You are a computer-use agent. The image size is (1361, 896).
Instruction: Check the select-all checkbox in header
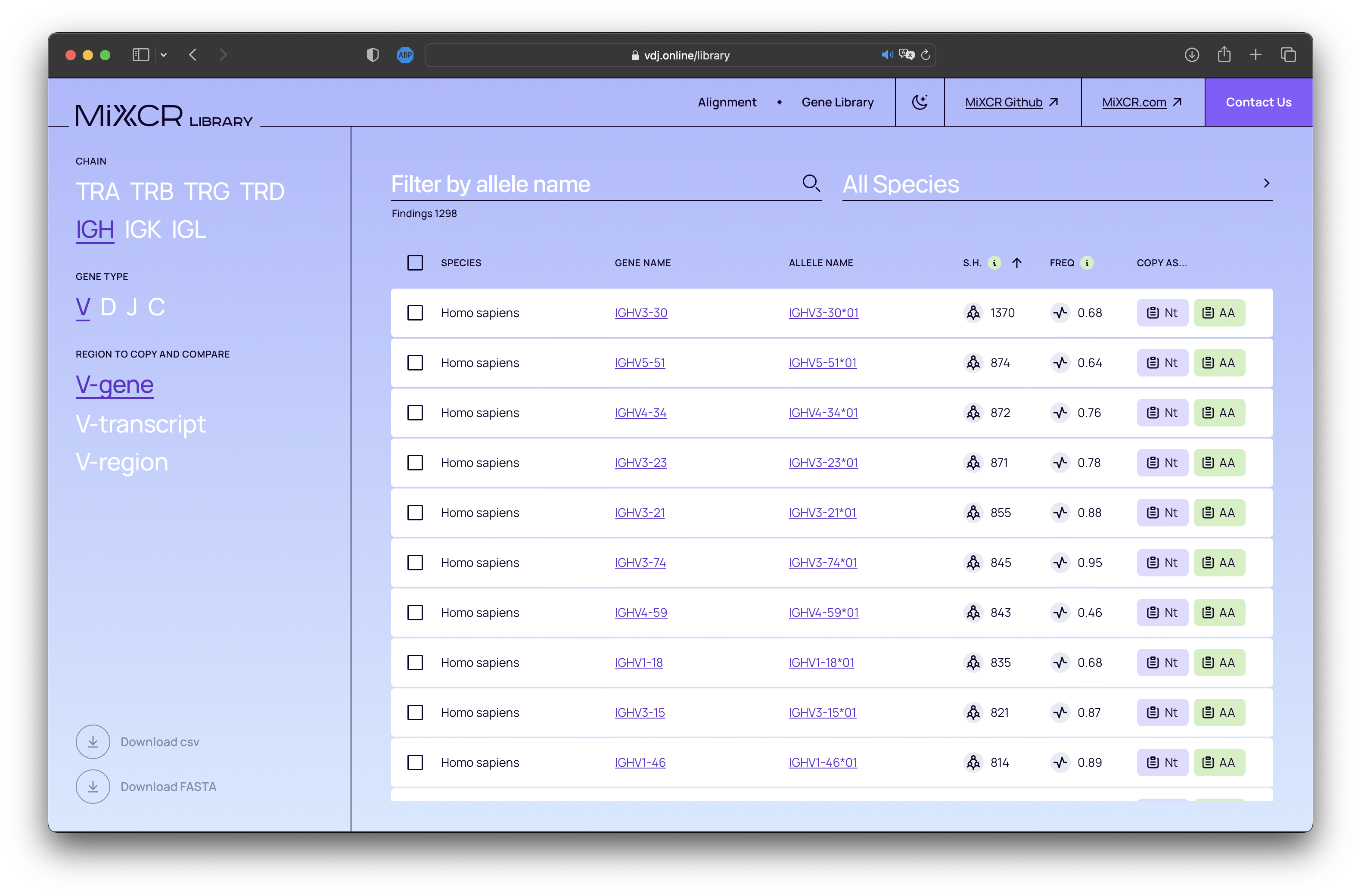tap(415, 263)
